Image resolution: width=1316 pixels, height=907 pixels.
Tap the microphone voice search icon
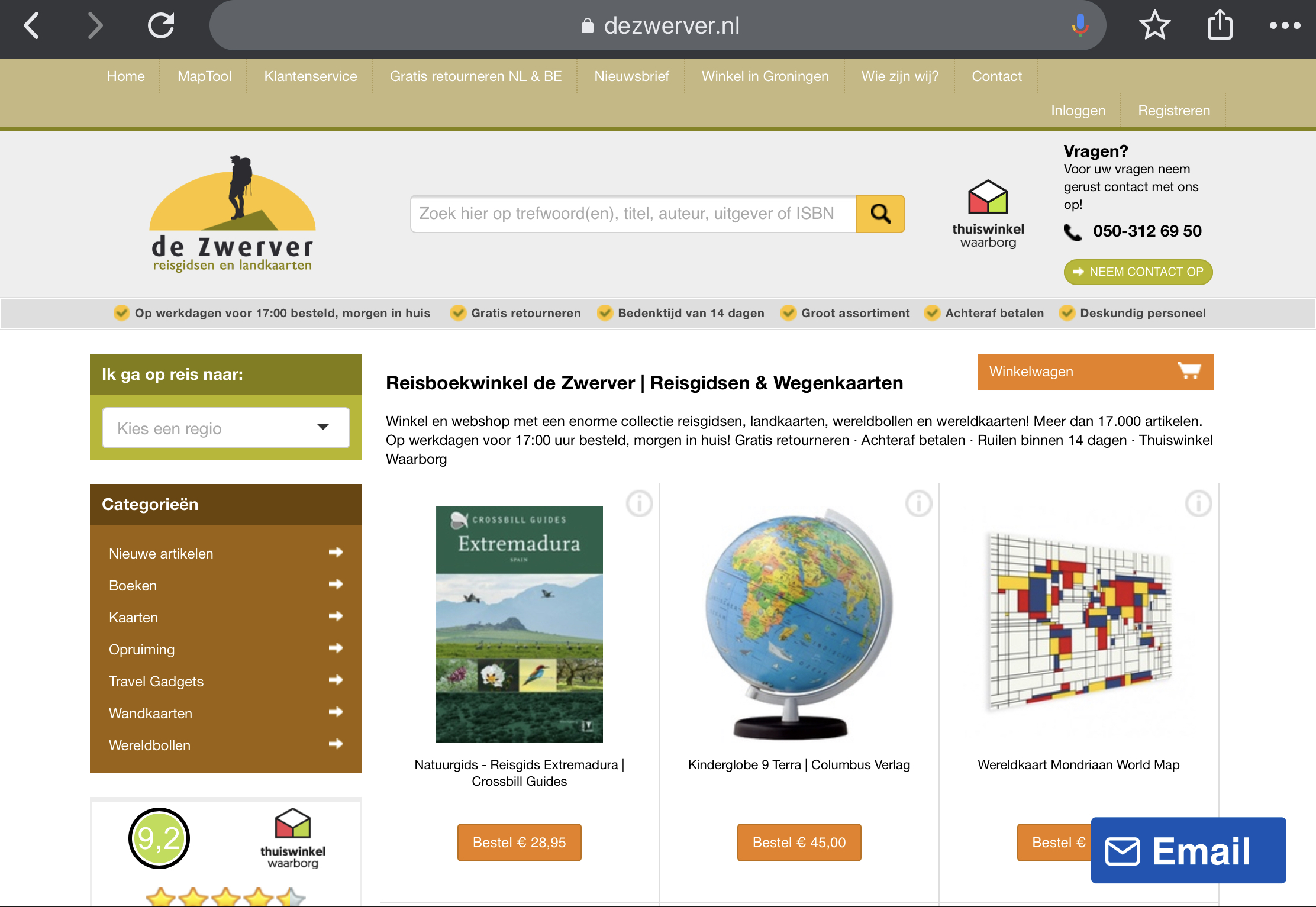[1080, 25]
